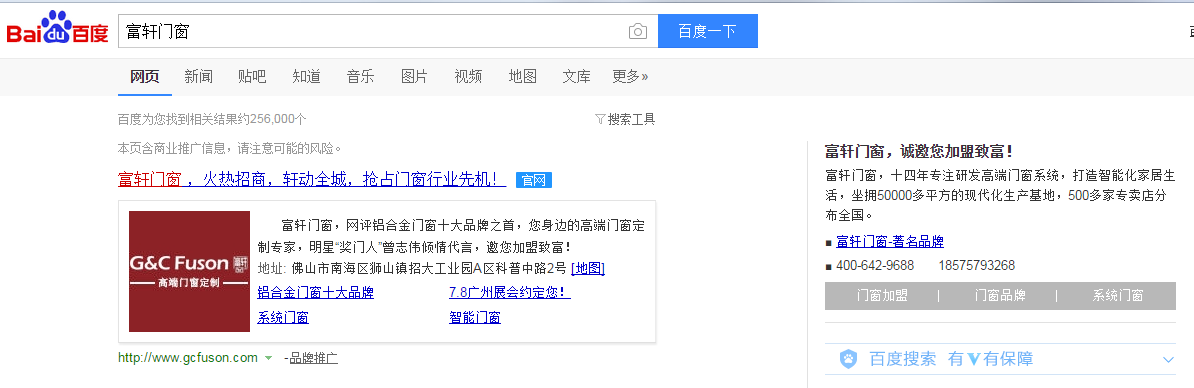
Task: Open the 视频 tab
Action: point(468,76)
